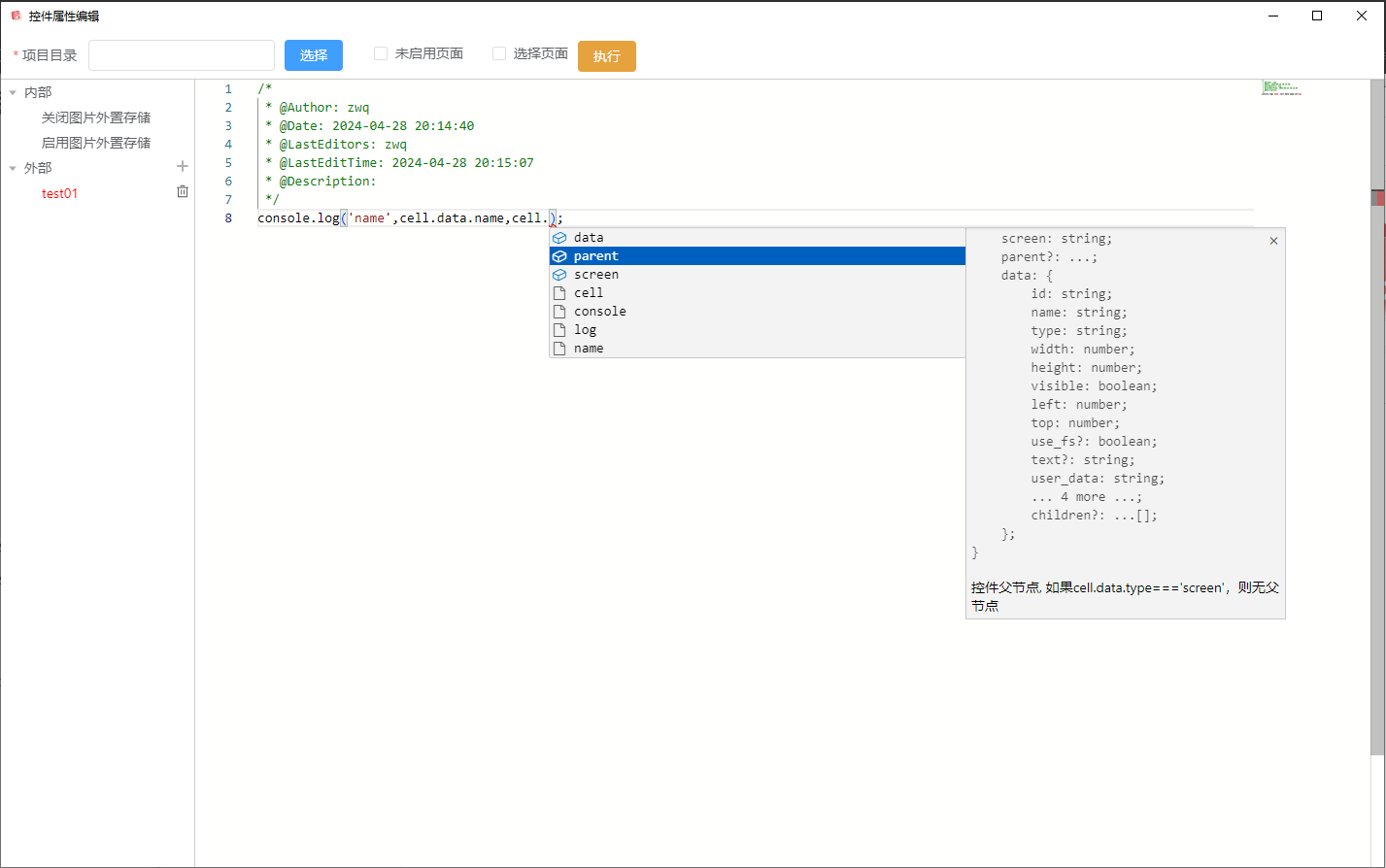1386x868 pixels.
Task: Pick the console autocomplete entry
Action: pyautogui.click(x=758, y=312)
